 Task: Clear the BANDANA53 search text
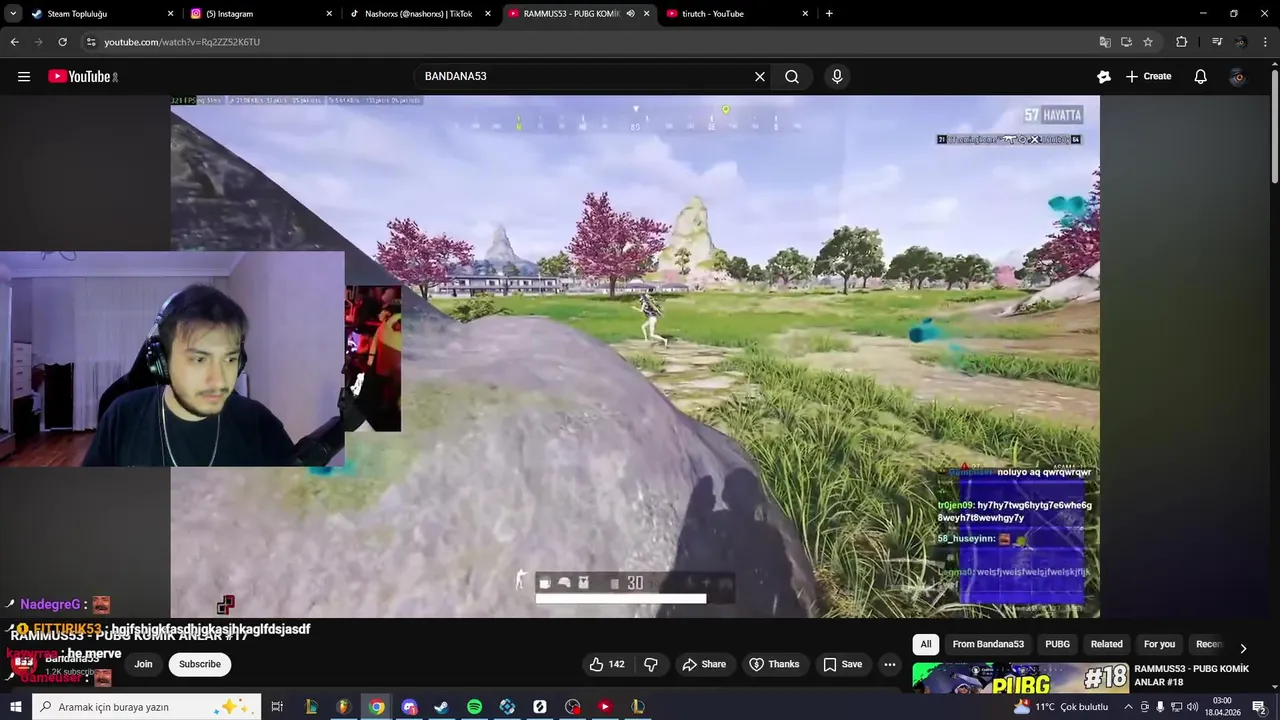(760, 76)
